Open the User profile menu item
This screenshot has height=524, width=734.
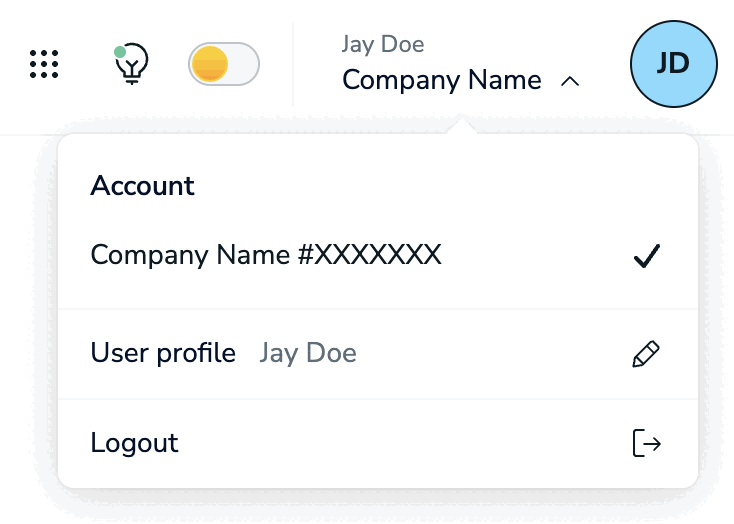163,353
